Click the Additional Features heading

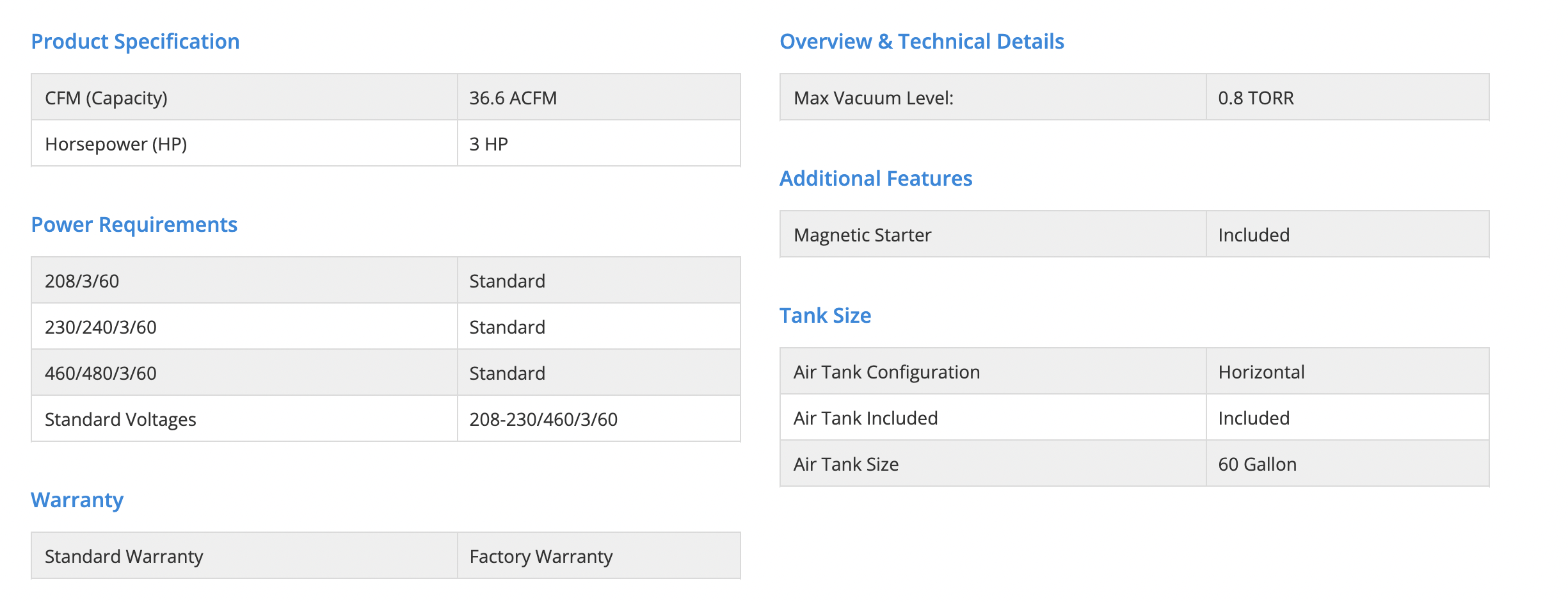(x=876, y=179)
